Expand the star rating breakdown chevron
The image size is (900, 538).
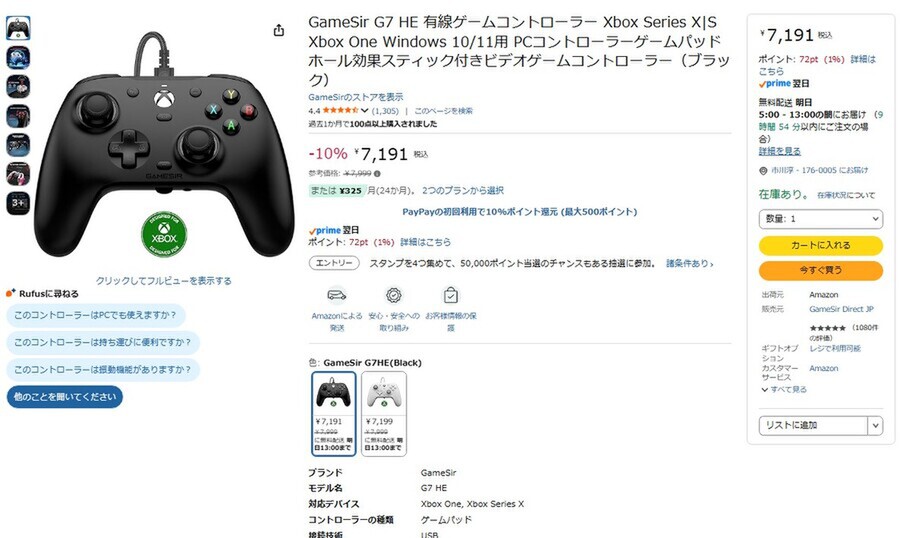364,111
